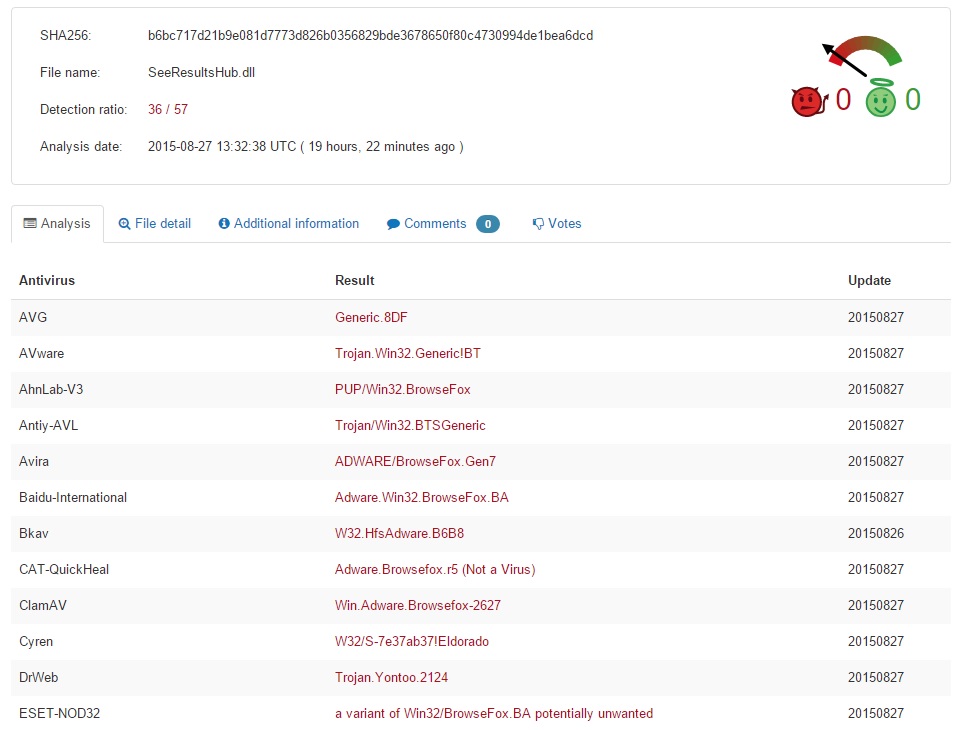The width and height of the screenshot is (974, 730).
Task: Click the result W32.HfsAdware.B6B8
Action: [x=399, y=534]
